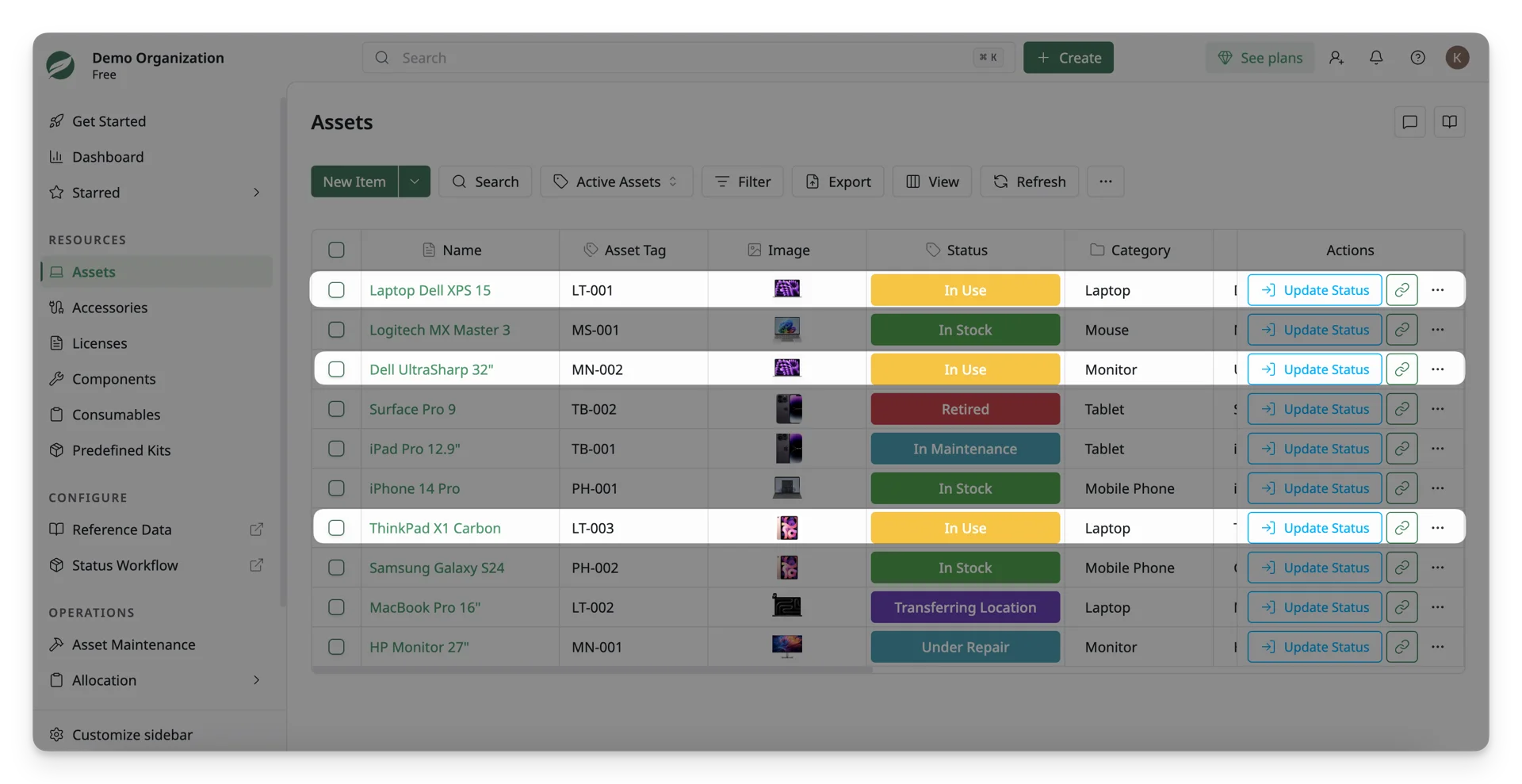Image resolution: width=1522 pixels, height=784 pixels.
Task: Open the notifications bell icon
Action: [1376, 58]
